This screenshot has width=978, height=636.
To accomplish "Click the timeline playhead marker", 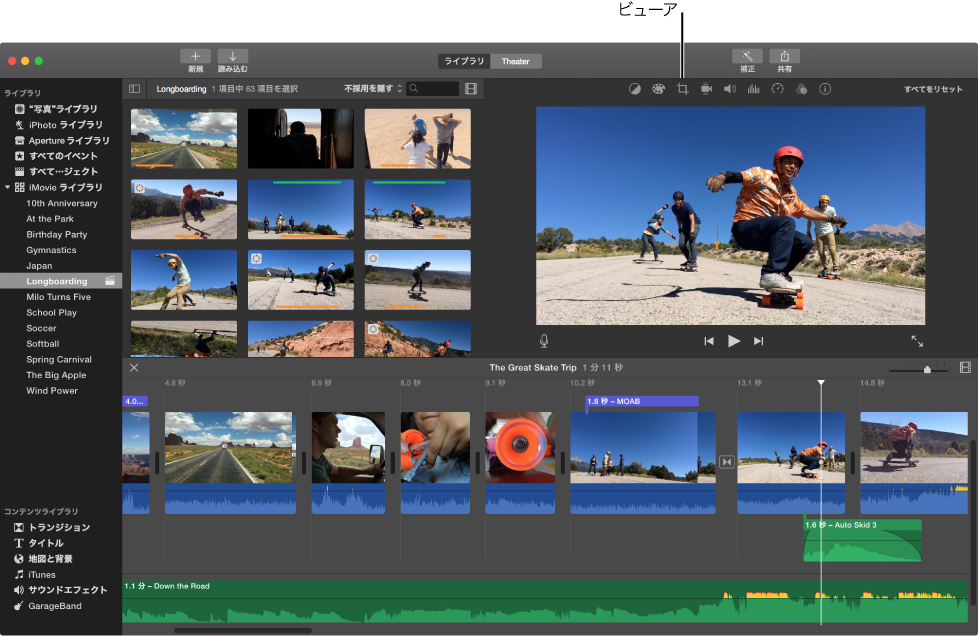I will point(821,382).
